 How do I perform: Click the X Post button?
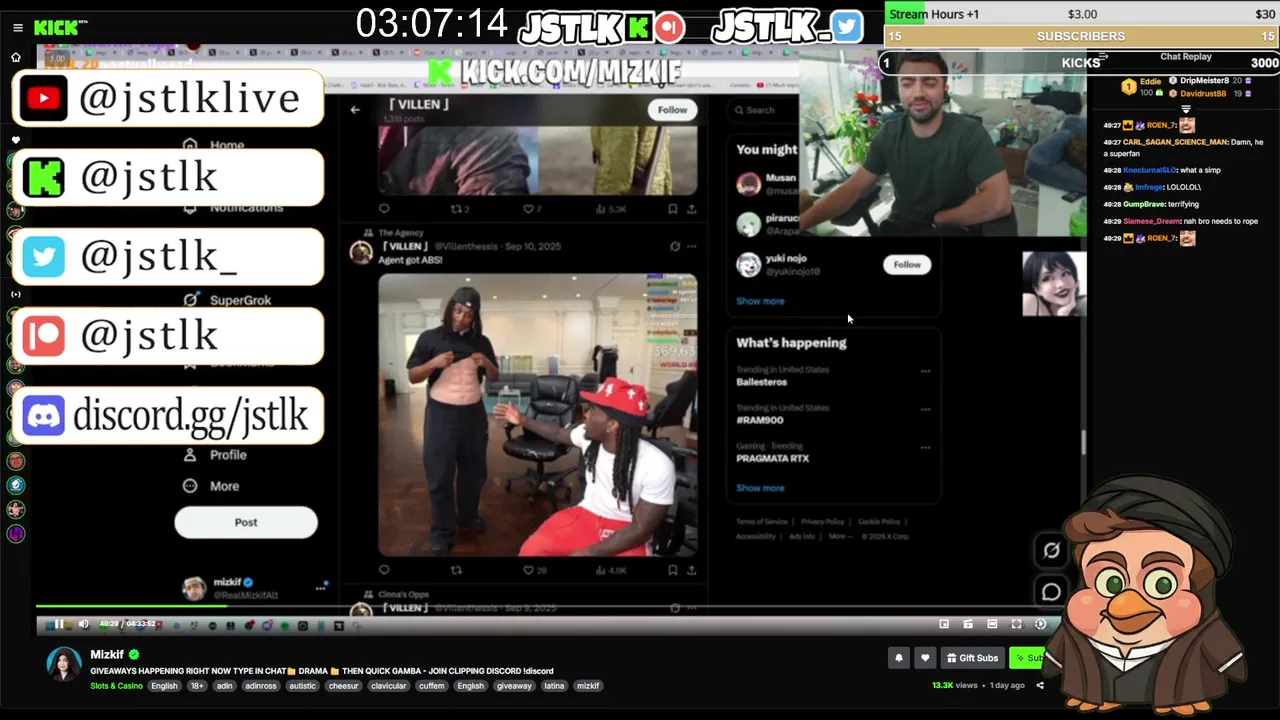pos(246,522)
